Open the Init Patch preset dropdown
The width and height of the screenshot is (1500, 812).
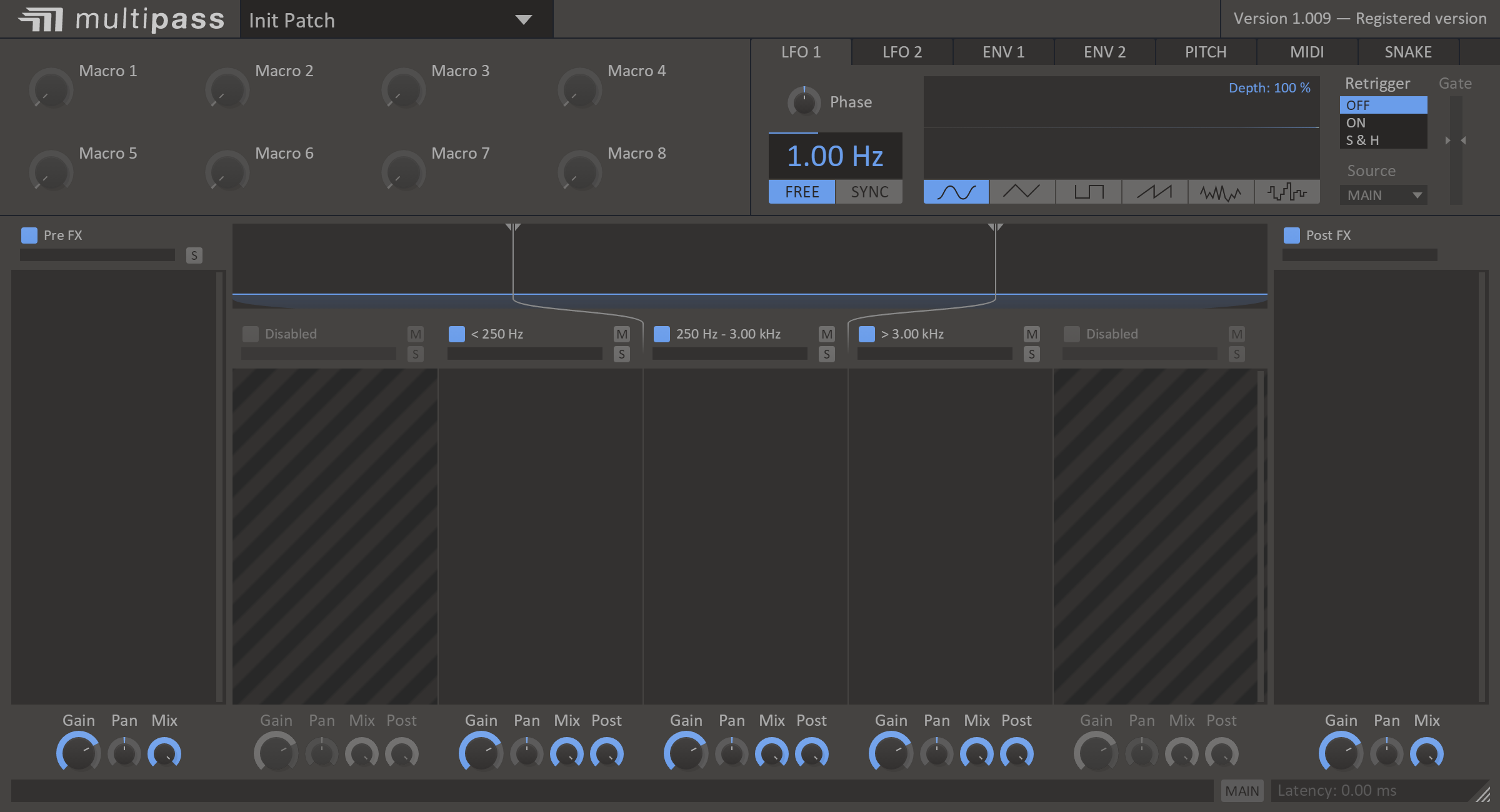[x=523, y=20]
